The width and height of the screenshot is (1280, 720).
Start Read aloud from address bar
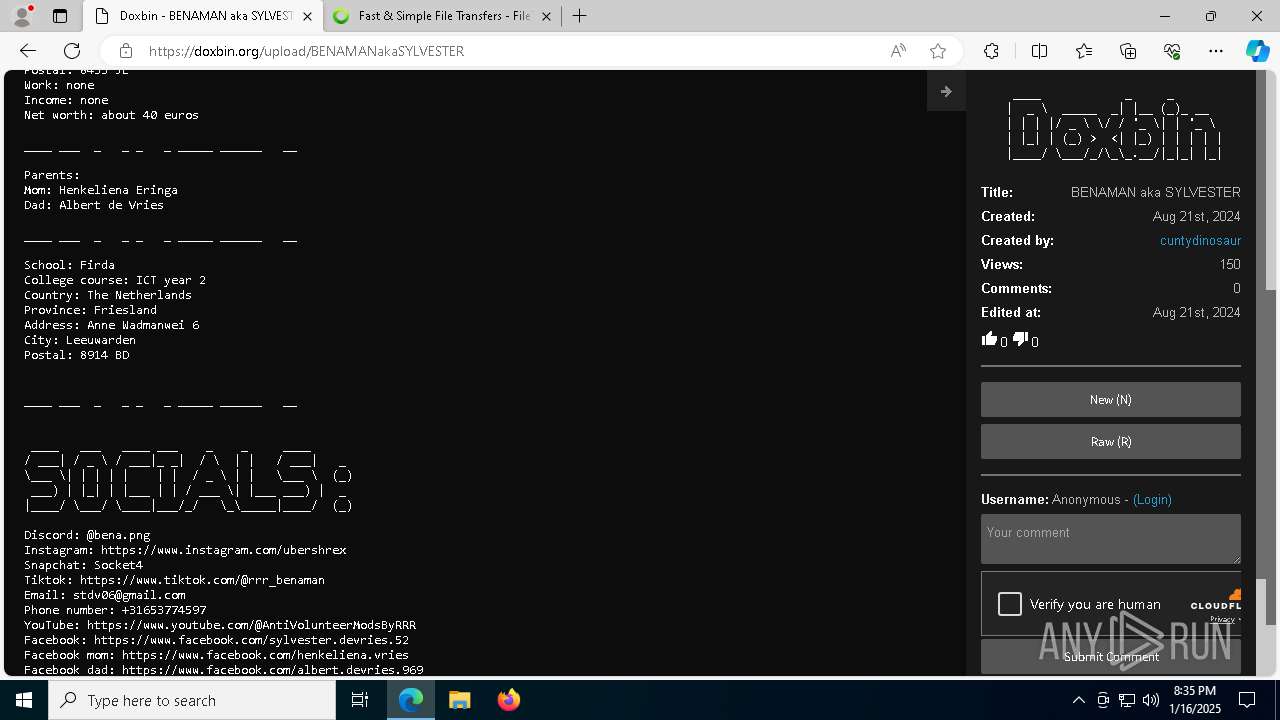pyautogui.click(x=898, y=51)
